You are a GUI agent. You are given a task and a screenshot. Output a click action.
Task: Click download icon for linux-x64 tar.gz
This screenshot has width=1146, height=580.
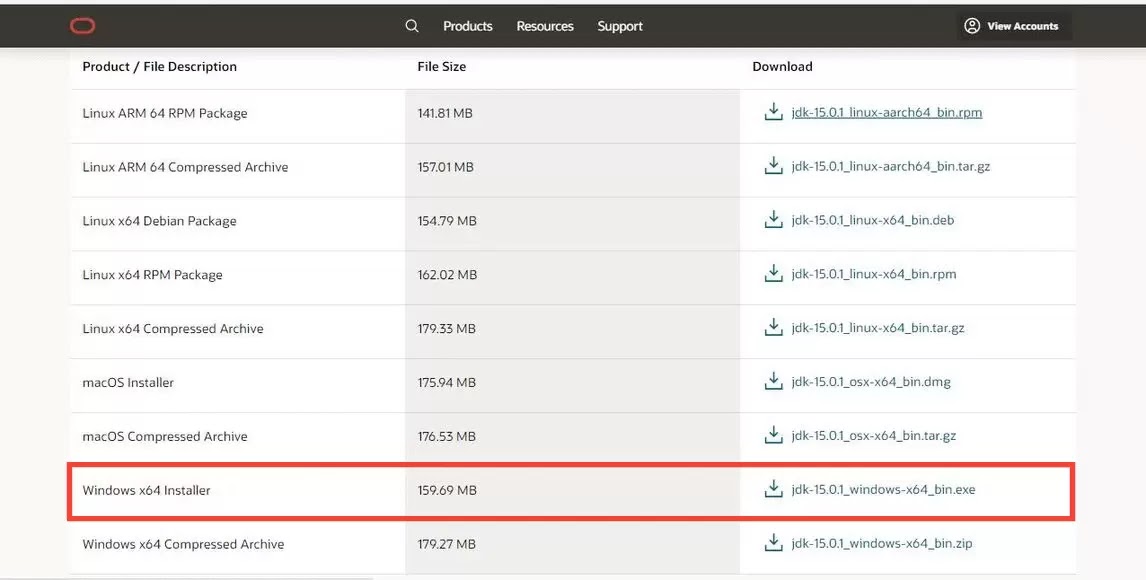pos(773,328)
